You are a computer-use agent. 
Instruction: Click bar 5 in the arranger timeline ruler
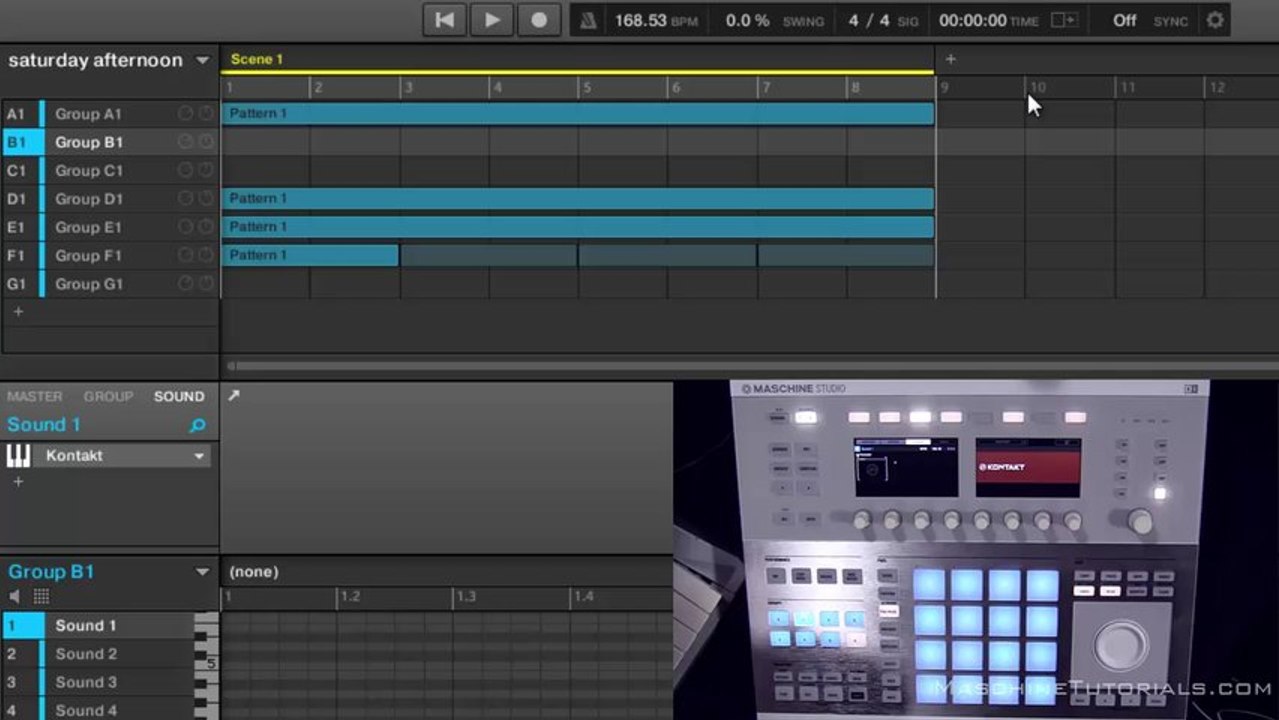coord(588,88)
